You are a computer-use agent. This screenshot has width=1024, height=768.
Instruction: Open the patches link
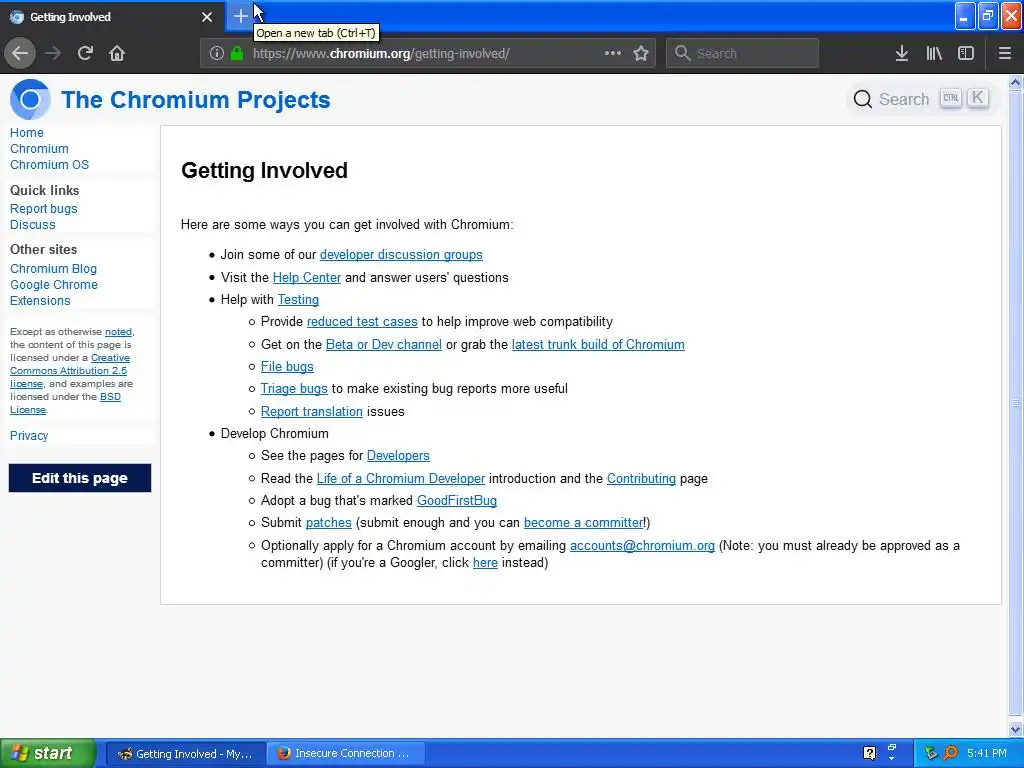pos(328,523)
